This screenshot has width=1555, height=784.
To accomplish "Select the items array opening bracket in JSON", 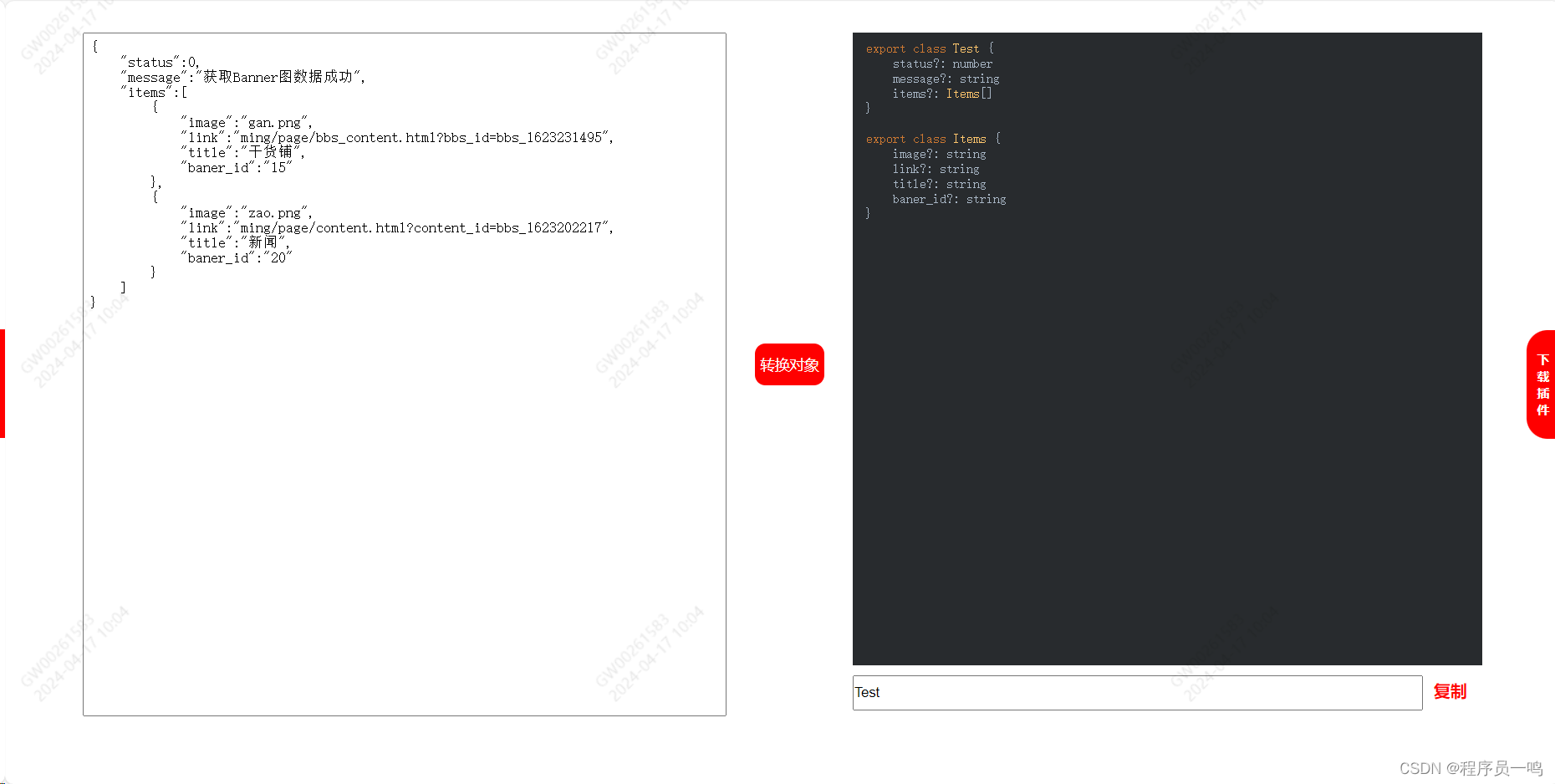I will [182, 92].
